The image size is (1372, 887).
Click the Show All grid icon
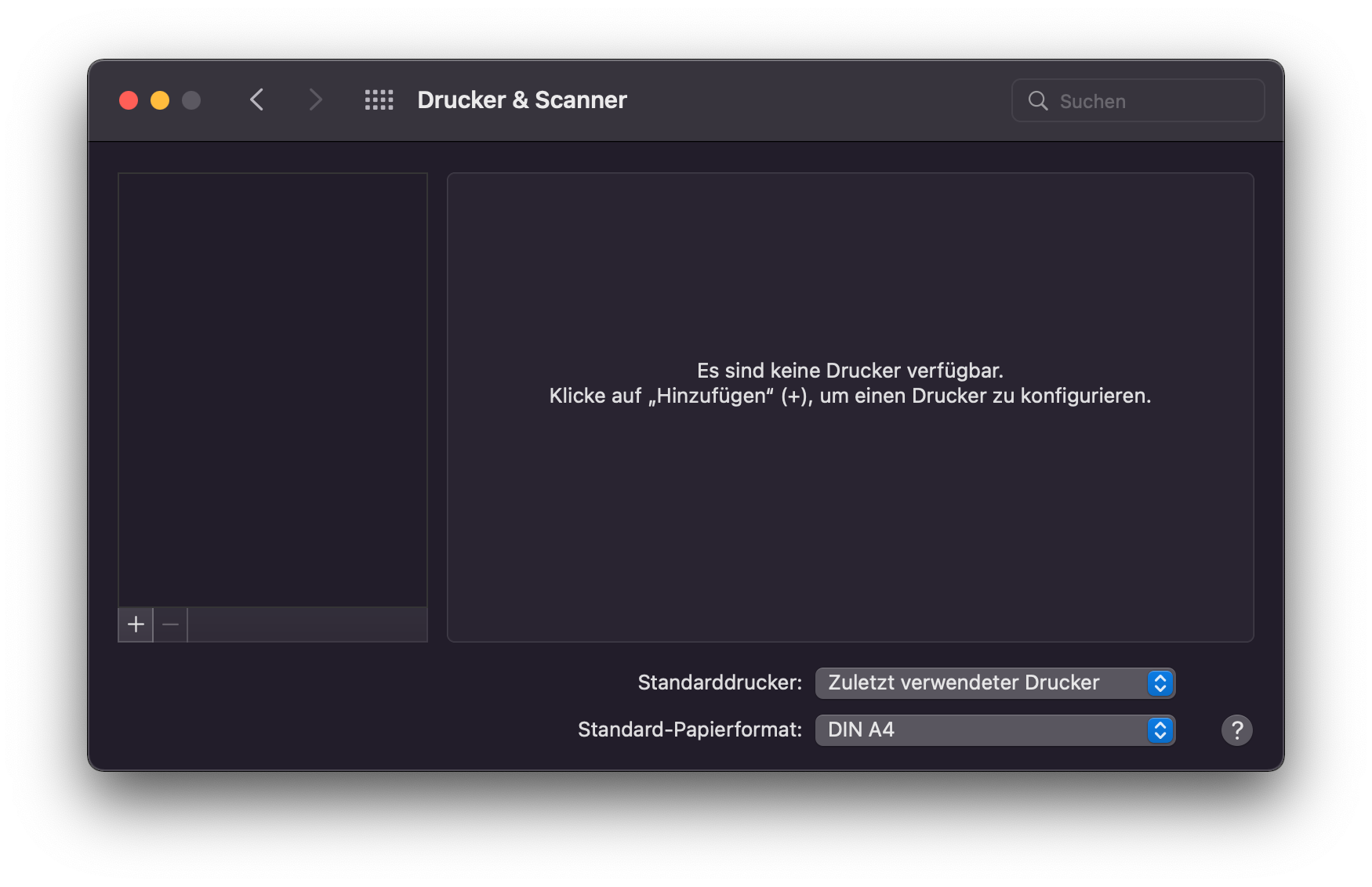(x=379, y=100)
